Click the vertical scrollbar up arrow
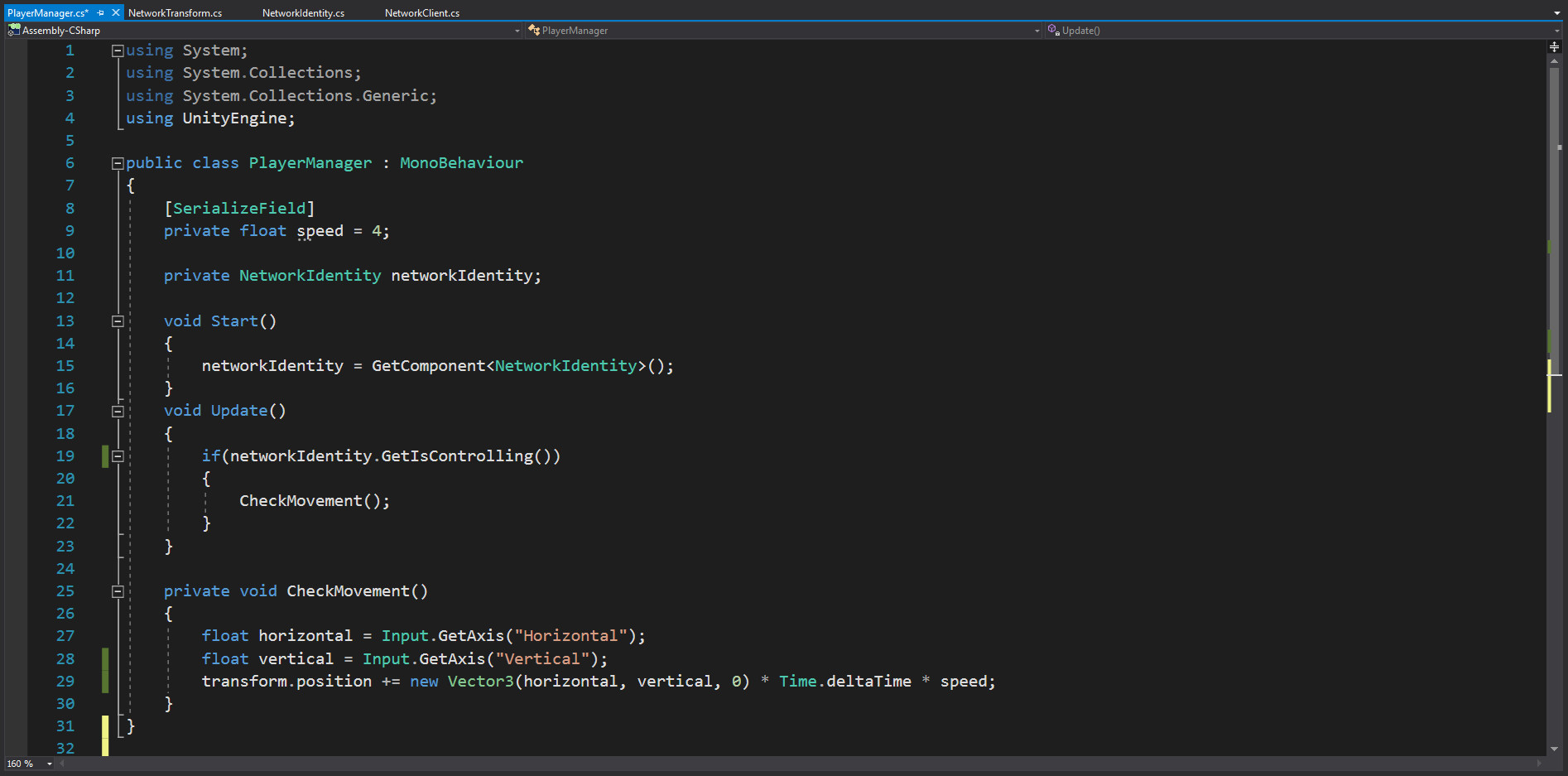This screenshot has width=1568, height=776. click(x=1555, y=60)
